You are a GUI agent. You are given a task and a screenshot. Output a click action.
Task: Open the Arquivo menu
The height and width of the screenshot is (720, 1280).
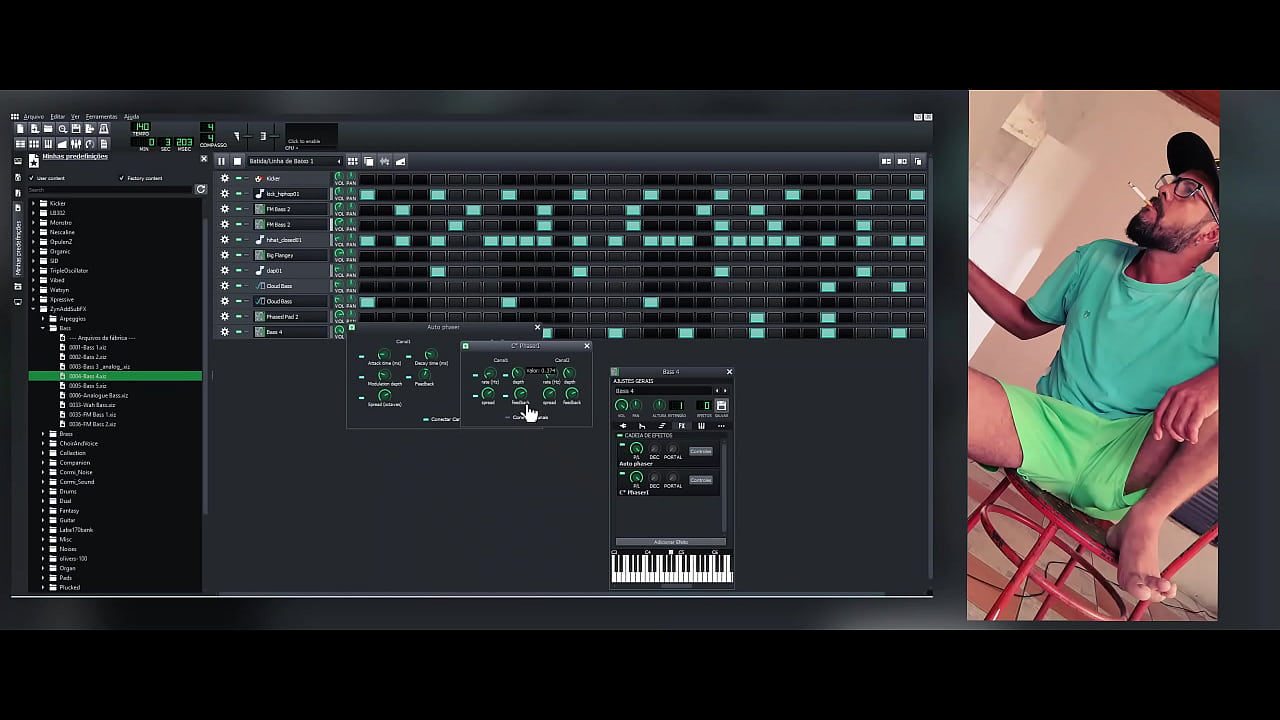(x=33, y=117)
